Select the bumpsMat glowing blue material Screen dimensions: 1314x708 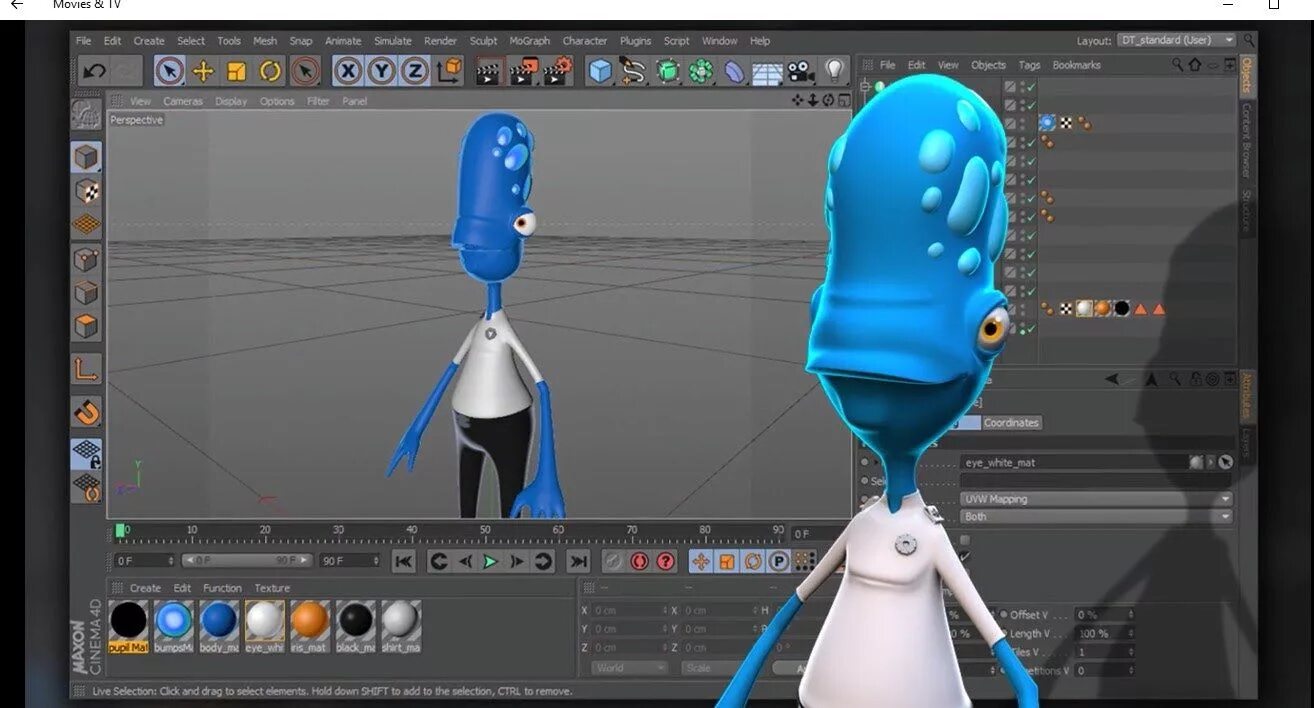click(174, 627)
